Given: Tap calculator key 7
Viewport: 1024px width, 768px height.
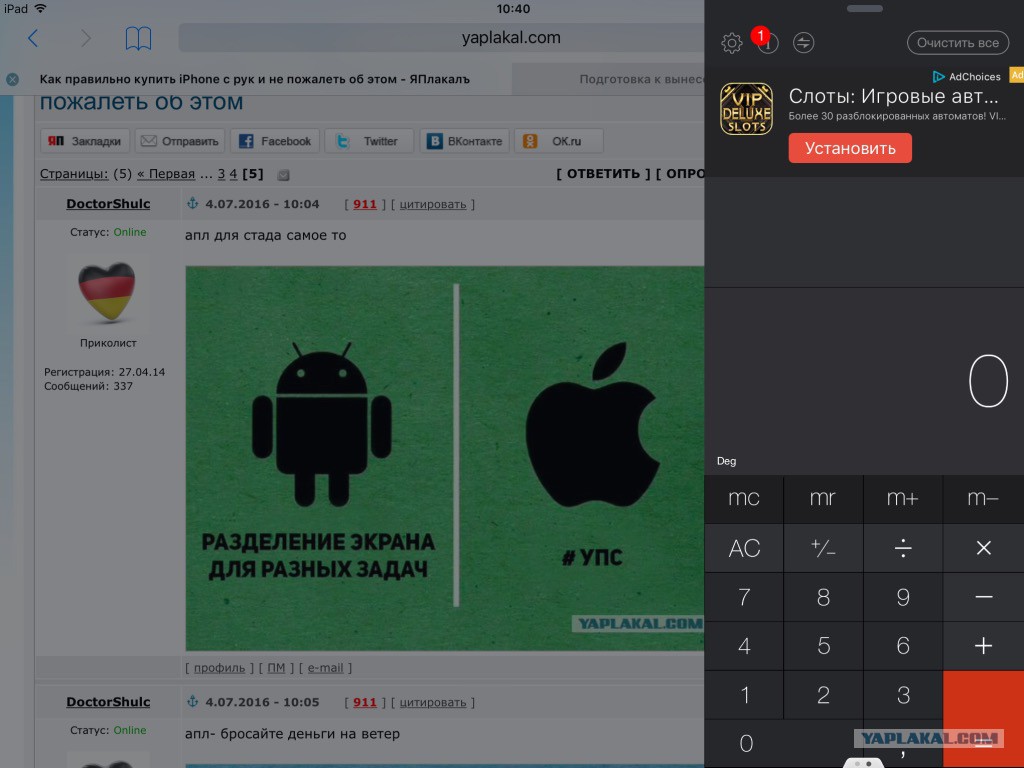Looking at the screenshot, I should click(x=744, y=598).
